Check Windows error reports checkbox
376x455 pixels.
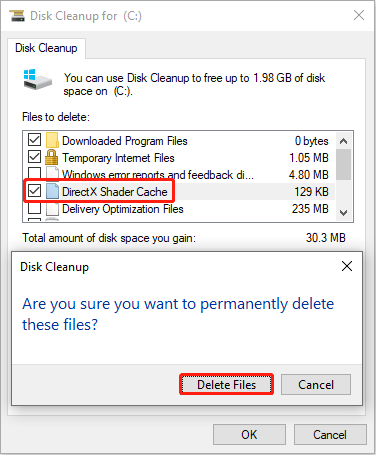click(34, 173)
